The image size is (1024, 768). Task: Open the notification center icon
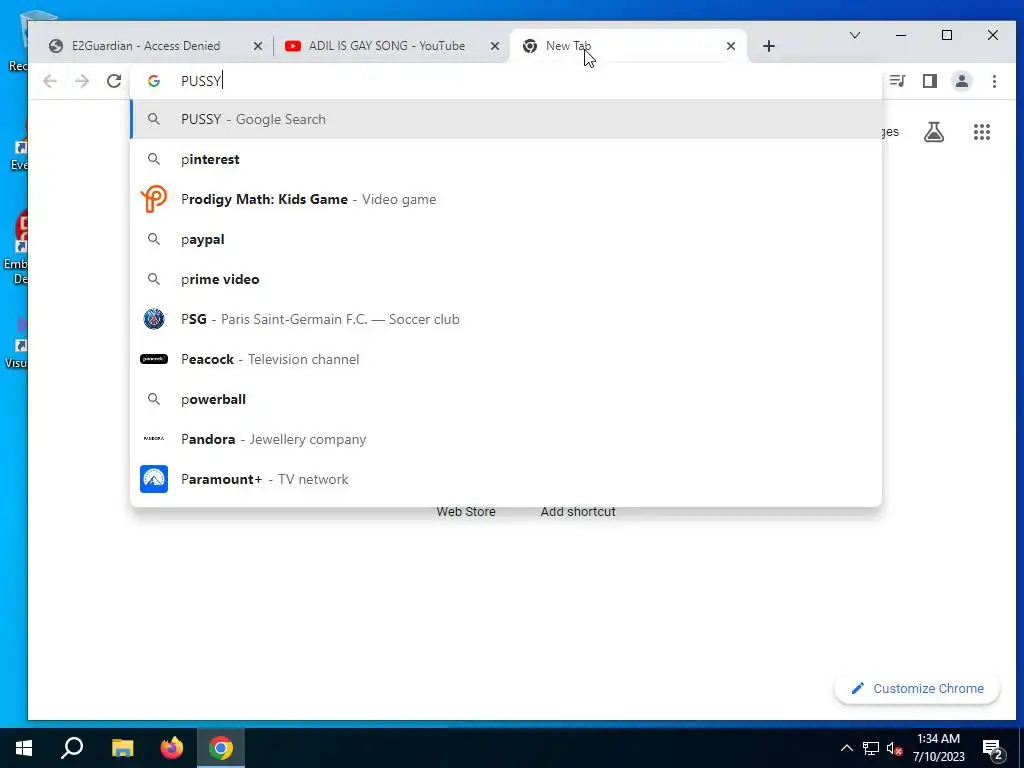pos(993,748)
